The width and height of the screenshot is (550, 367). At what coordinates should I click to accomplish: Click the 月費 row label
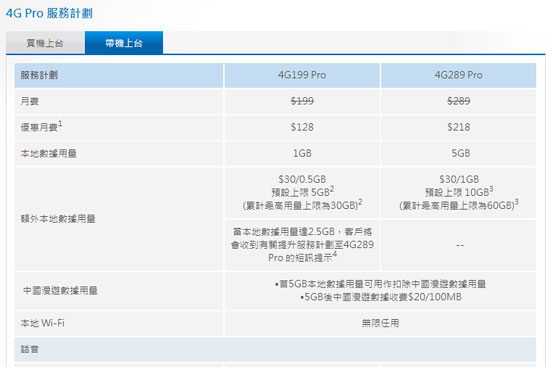(x=29, y=101)
